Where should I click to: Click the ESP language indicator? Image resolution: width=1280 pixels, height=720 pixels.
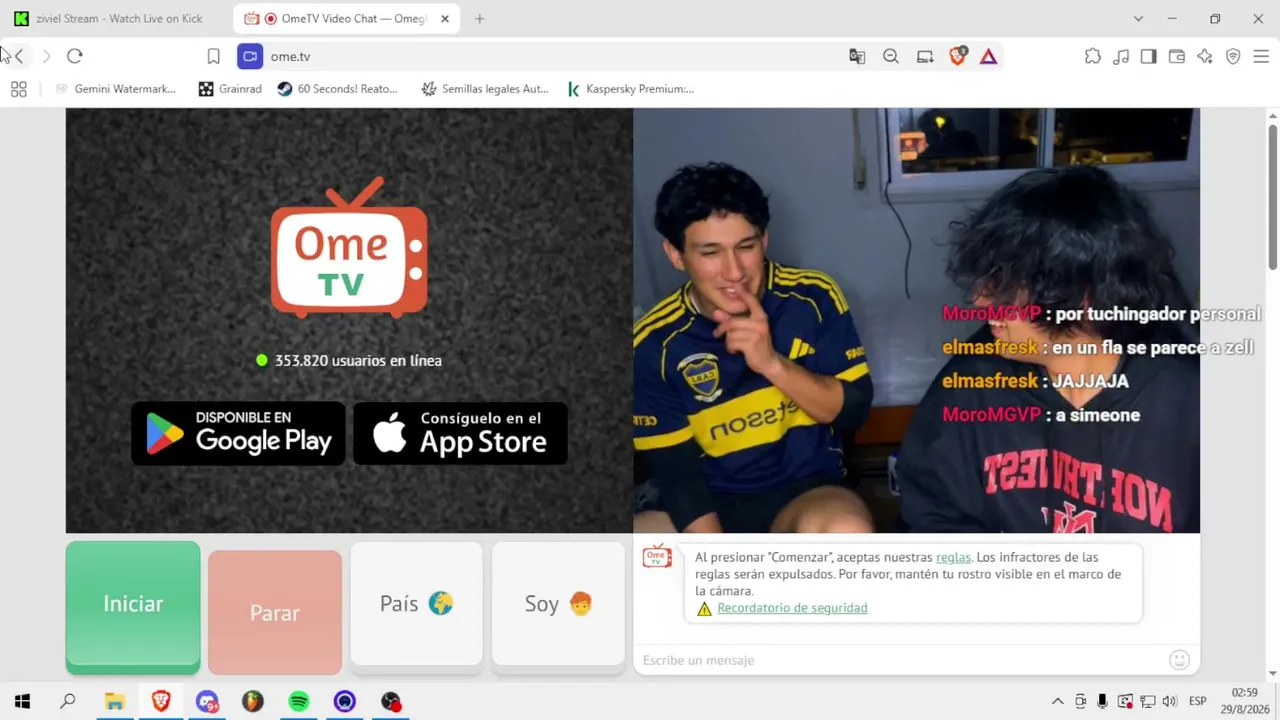coord(1197,701)
